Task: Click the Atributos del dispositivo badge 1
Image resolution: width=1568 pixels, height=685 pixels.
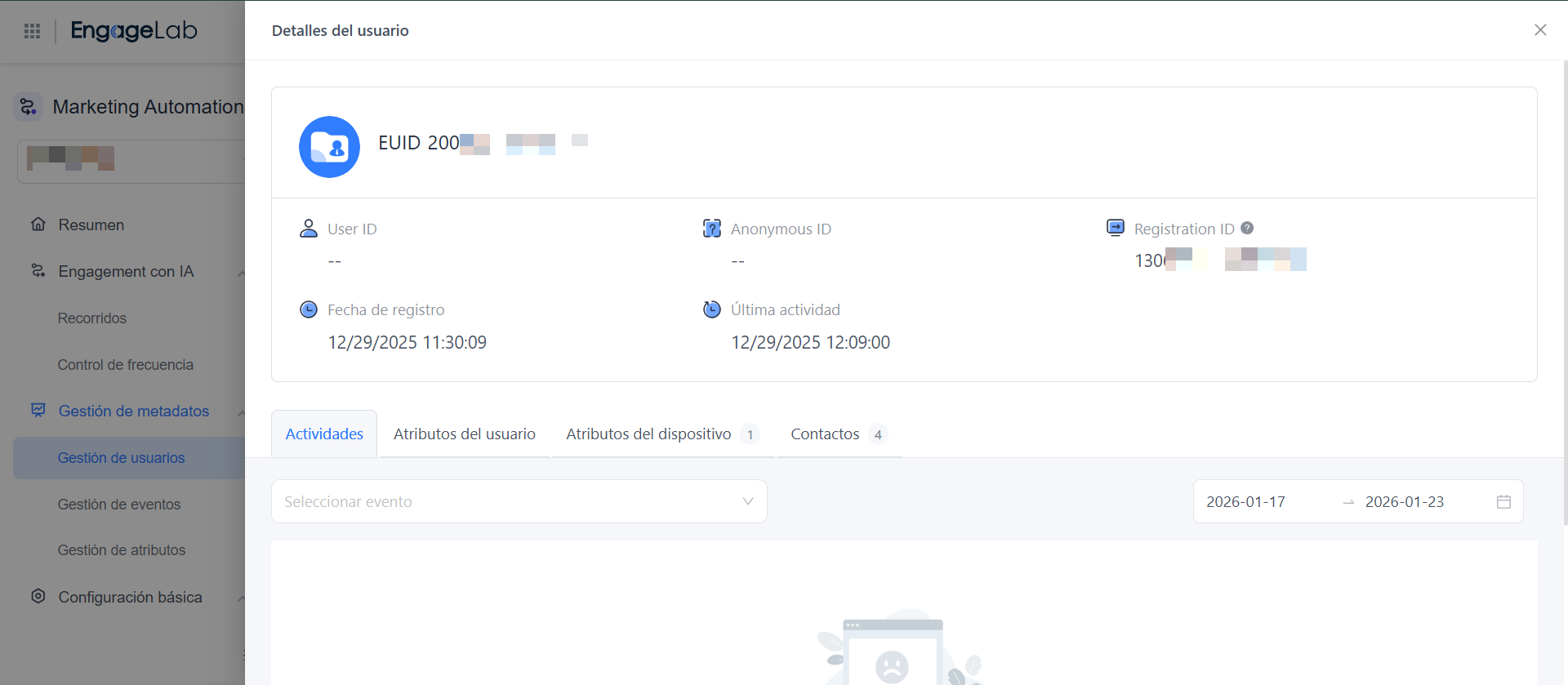Action: click(x=750, y=434)
